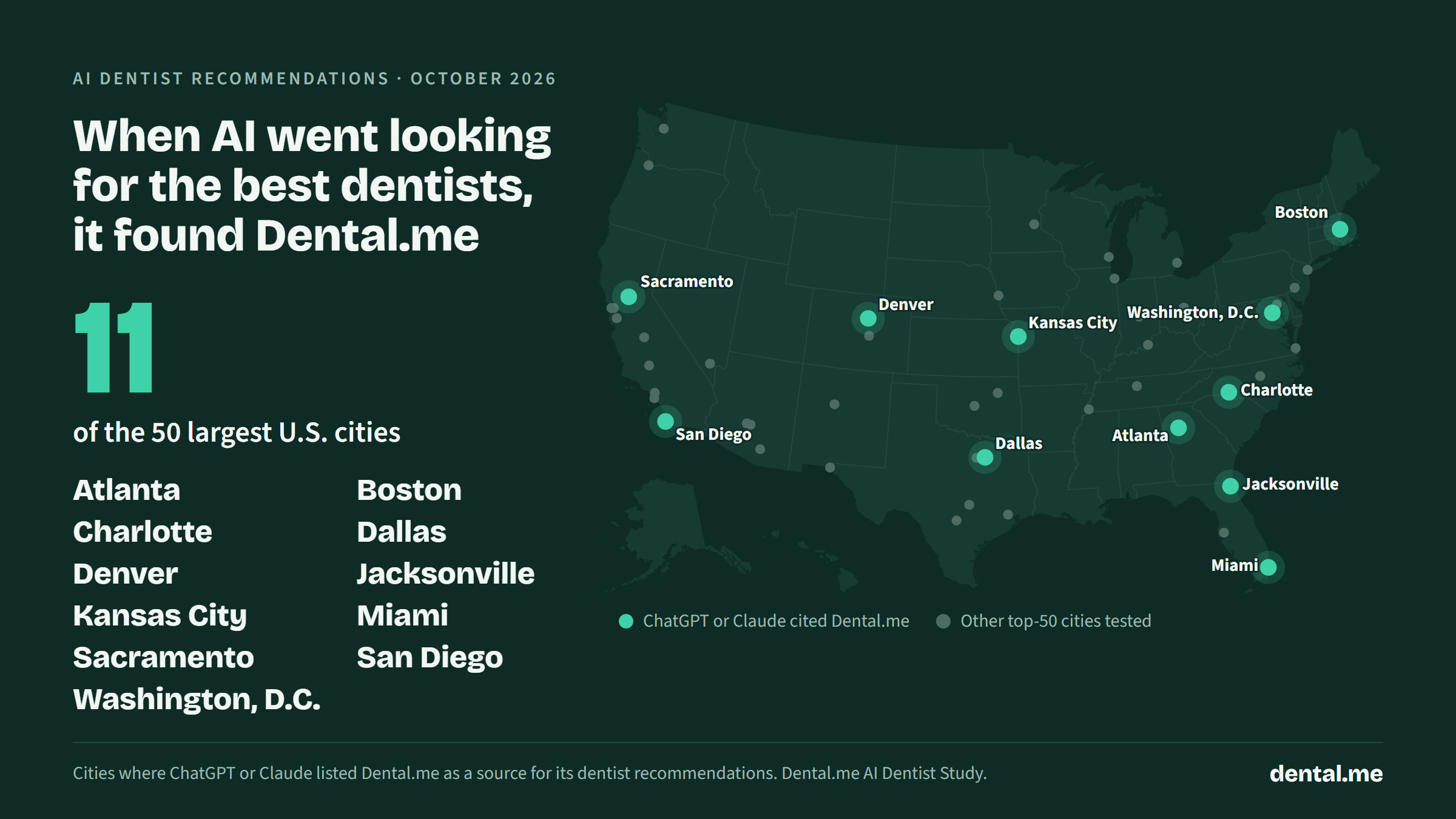Click the Miami green map dot
The height and width of the screenshot is (819, 1456).
tap(1268, 567)
